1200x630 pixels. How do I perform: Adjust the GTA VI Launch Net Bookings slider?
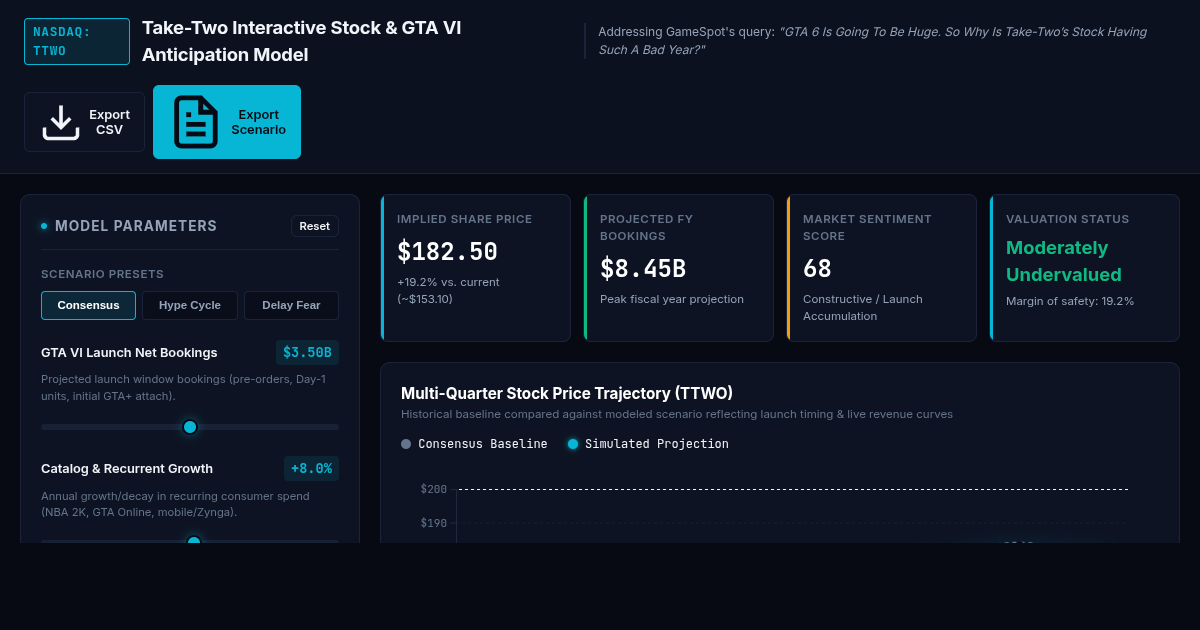[190, 427]
